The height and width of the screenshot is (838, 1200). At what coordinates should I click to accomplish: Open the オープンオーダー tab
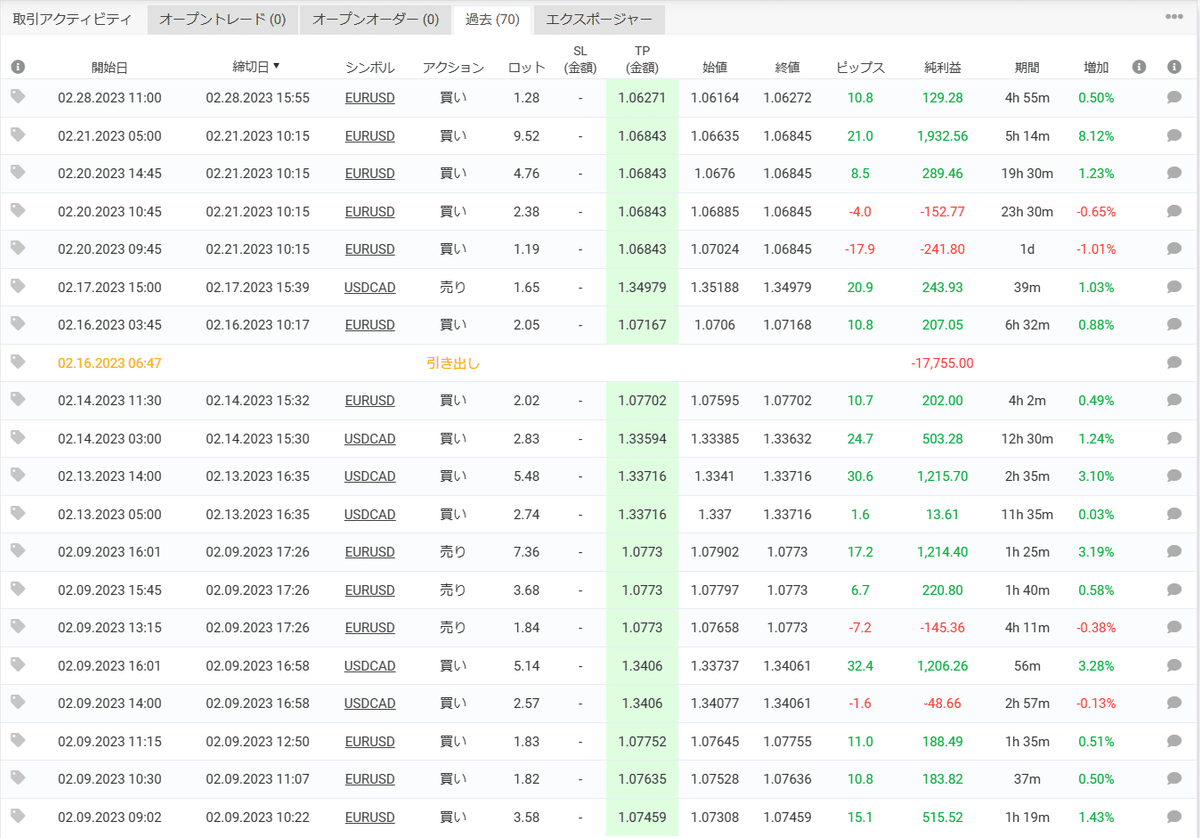tap(376, 19)
